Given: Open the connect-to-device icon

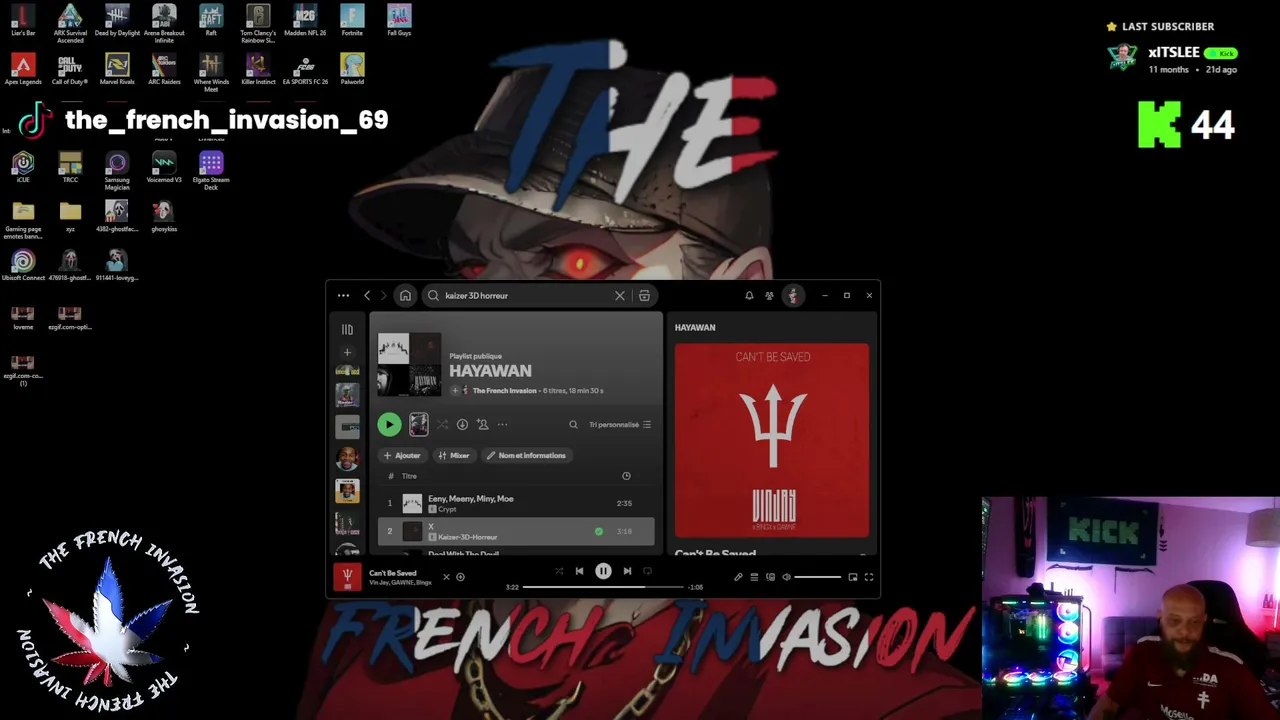Looking at the screenshot, I should [x=770, y=577].
